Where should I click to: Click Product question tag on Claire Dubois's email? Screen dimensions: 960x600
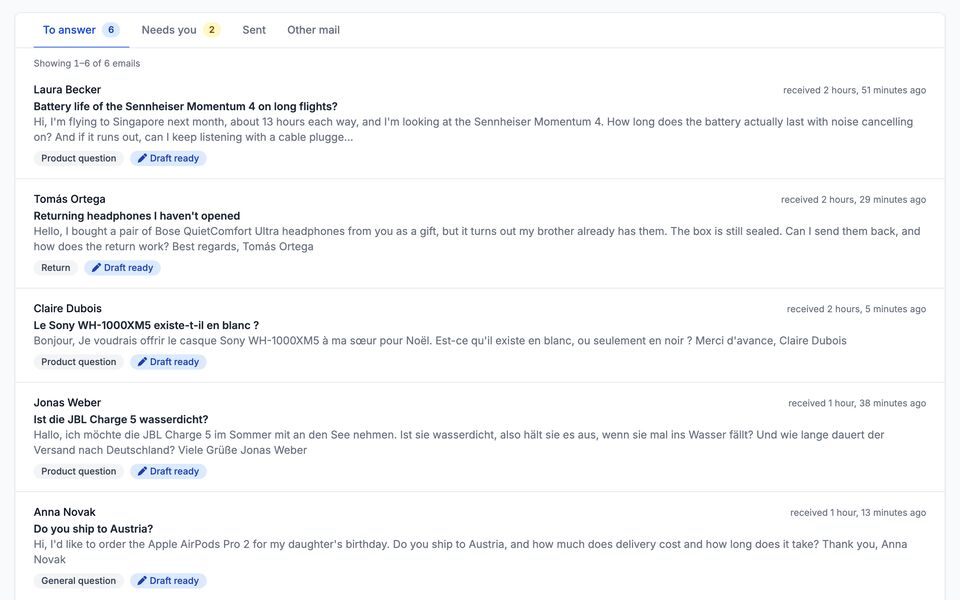tap(78, 362)
